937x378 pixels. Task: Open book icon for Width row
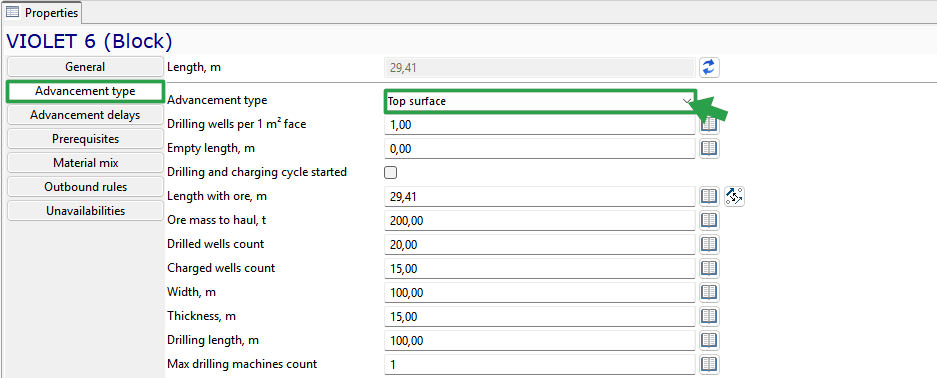tap(709, 292)
